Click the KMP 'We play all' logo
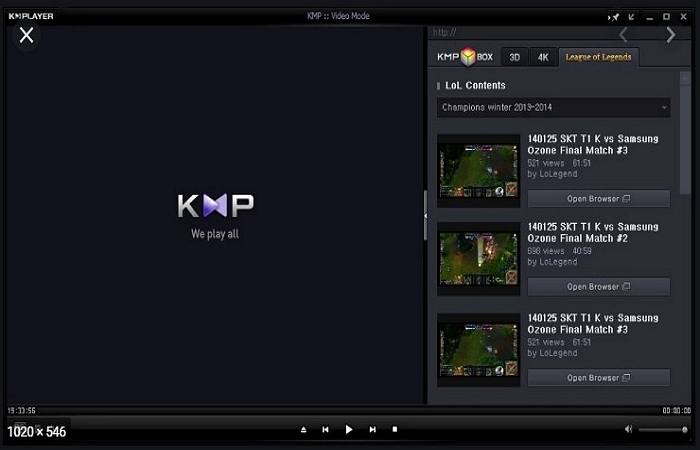 point(216,217)
